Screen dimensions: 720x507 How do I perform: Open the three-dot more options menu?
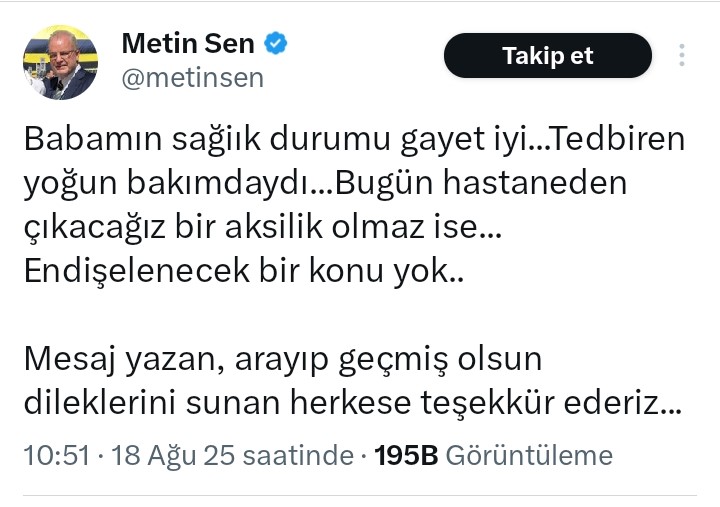[682, 55]
